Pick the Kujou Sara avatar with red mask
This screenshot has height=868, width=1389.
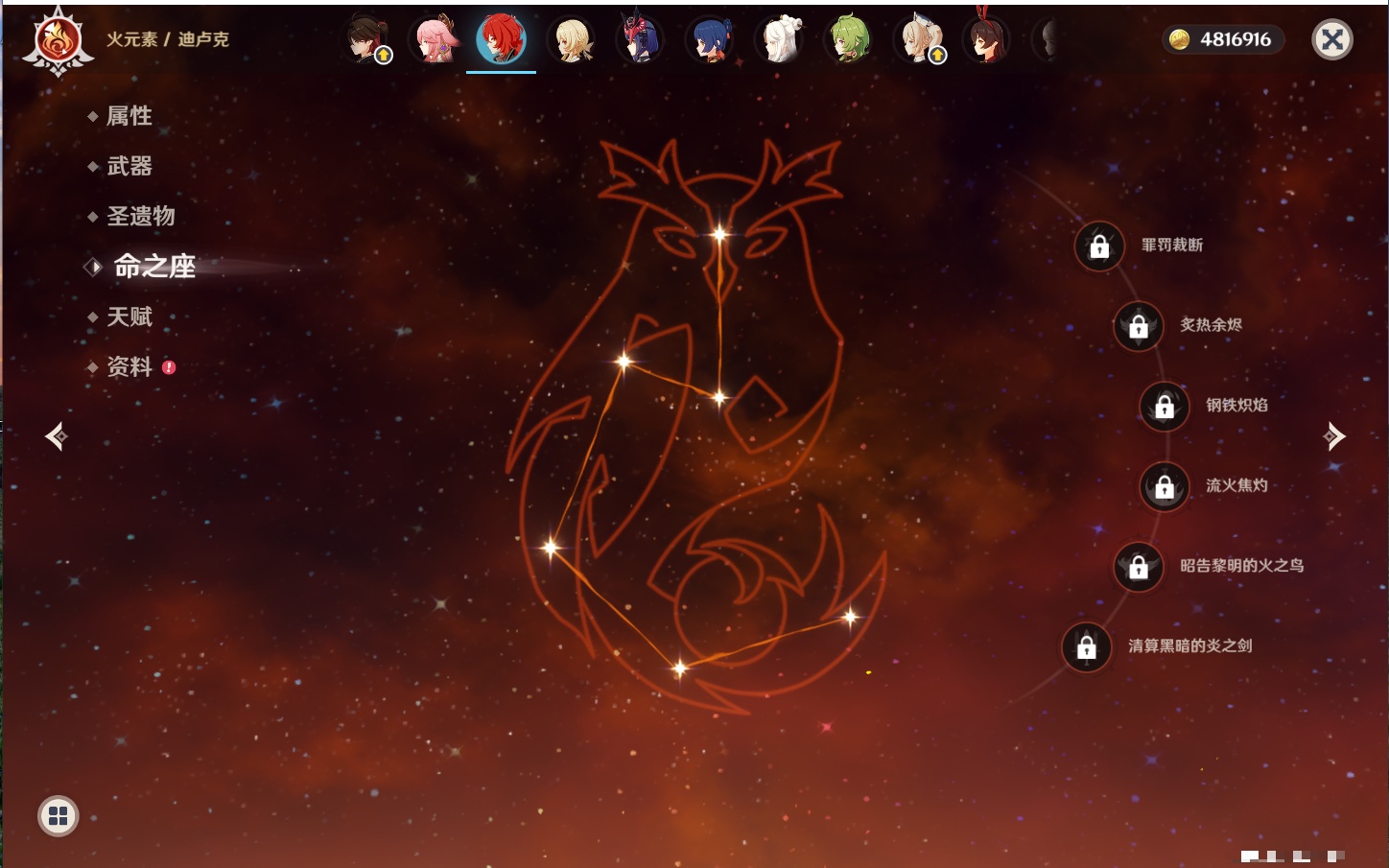coord(642,40)
